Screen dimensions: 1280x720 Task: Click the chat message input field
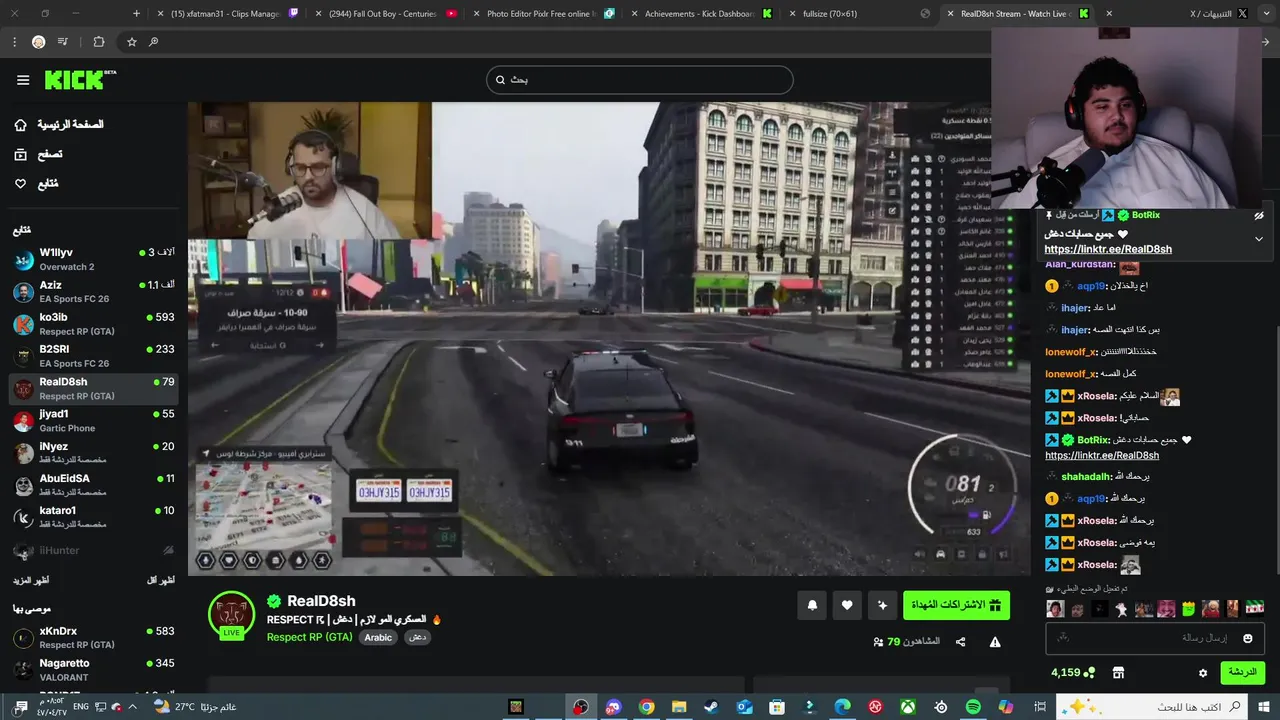point(1155,638)
